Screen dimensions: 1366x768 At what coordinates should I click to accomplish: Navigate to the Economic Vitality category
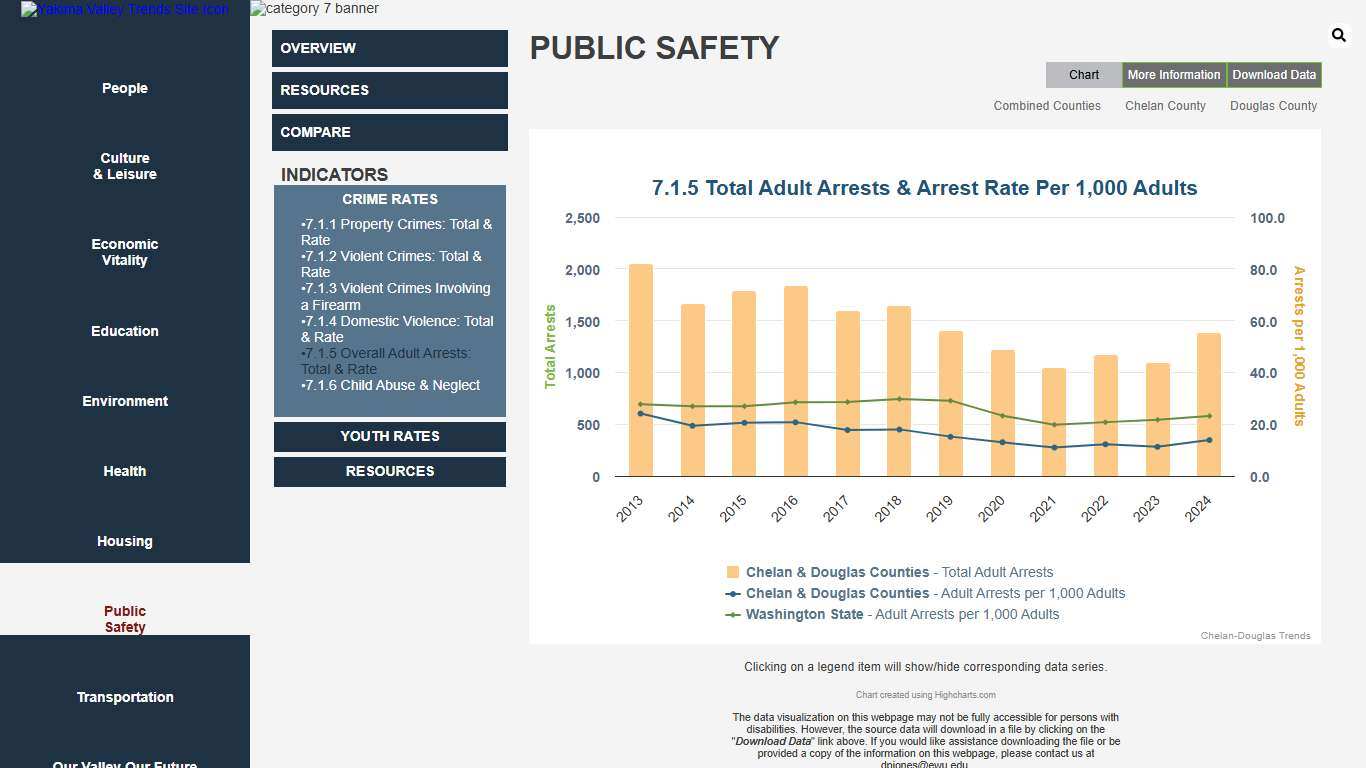(x=125, y=252)
